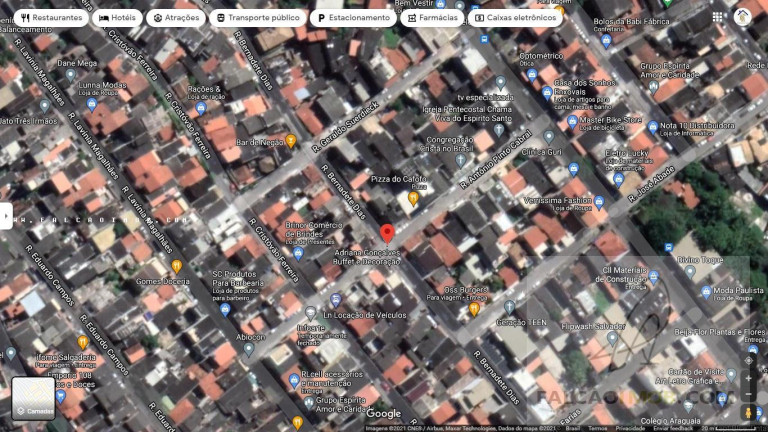Click the Abiocon place pin
This screenshot has height=432, width=768.
tap(249, 349)
